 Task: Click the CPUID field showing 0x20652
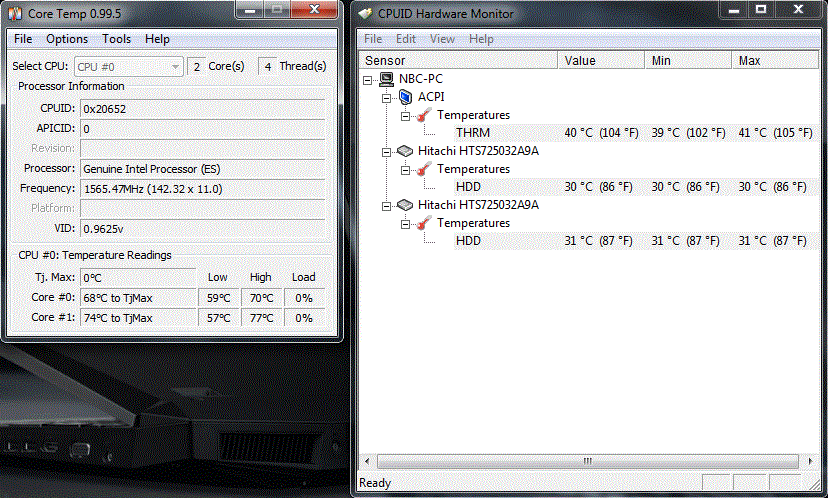pyautogui.click(x=203, y=109)
